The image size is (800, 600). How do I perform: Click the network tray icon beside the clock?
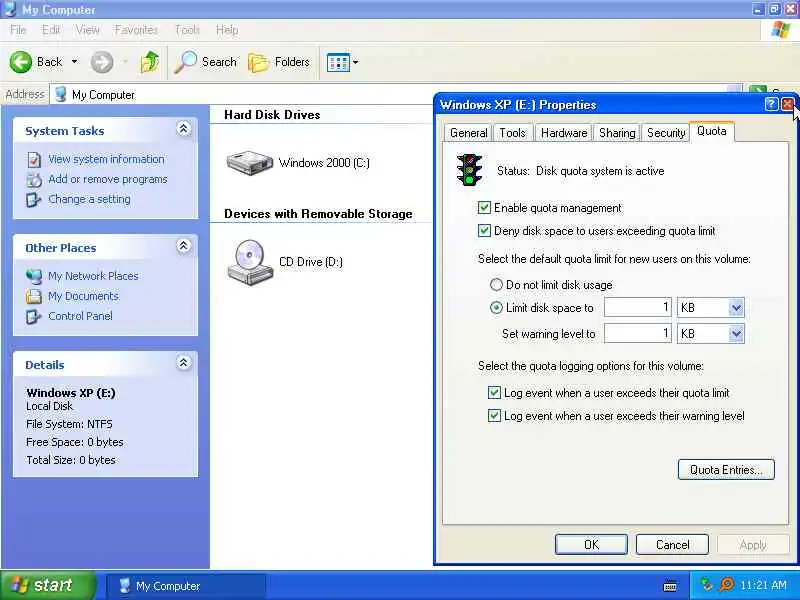pos(707,585)
